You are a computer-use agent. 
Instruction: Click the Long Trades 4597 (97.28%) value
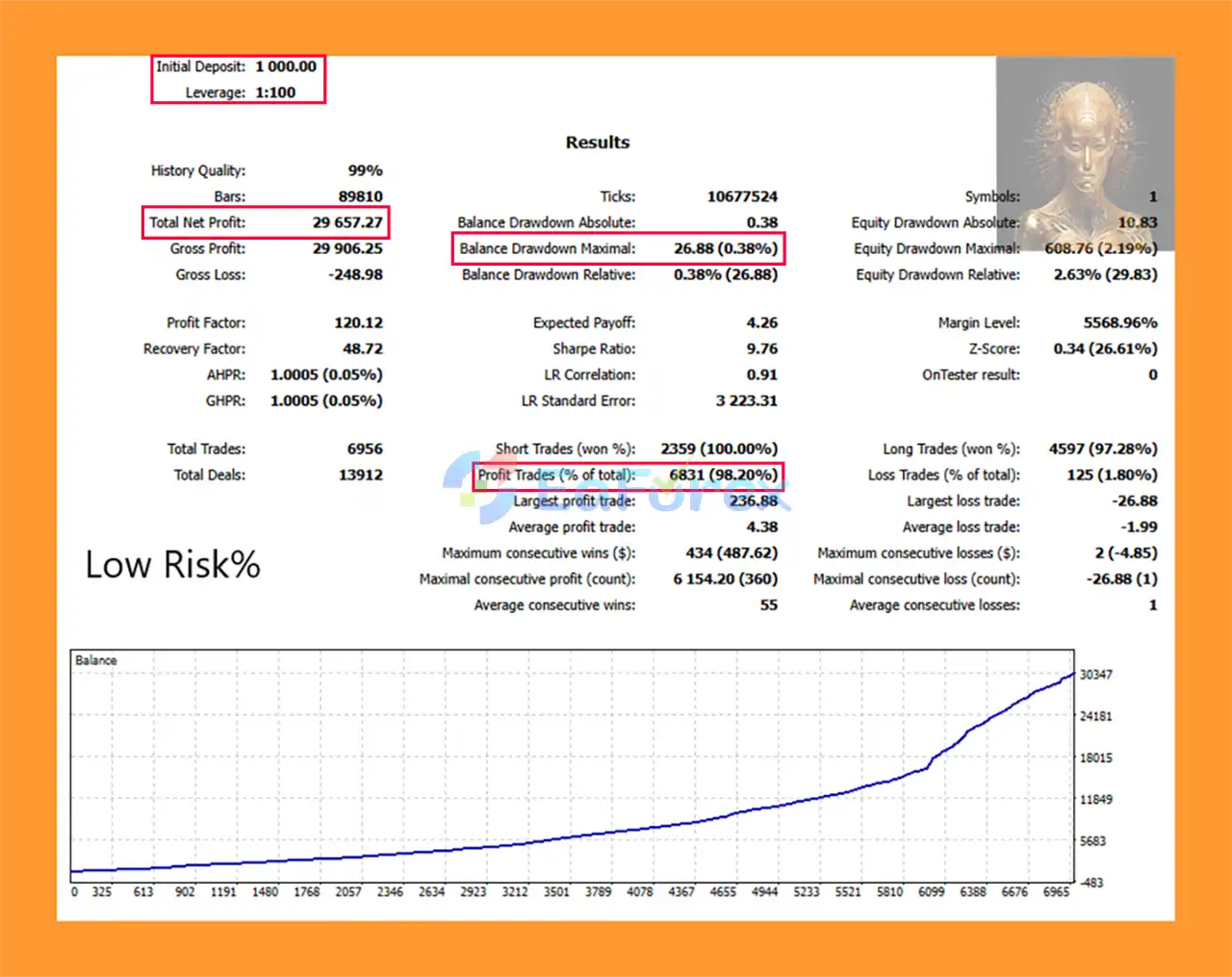click(1103, 449)
